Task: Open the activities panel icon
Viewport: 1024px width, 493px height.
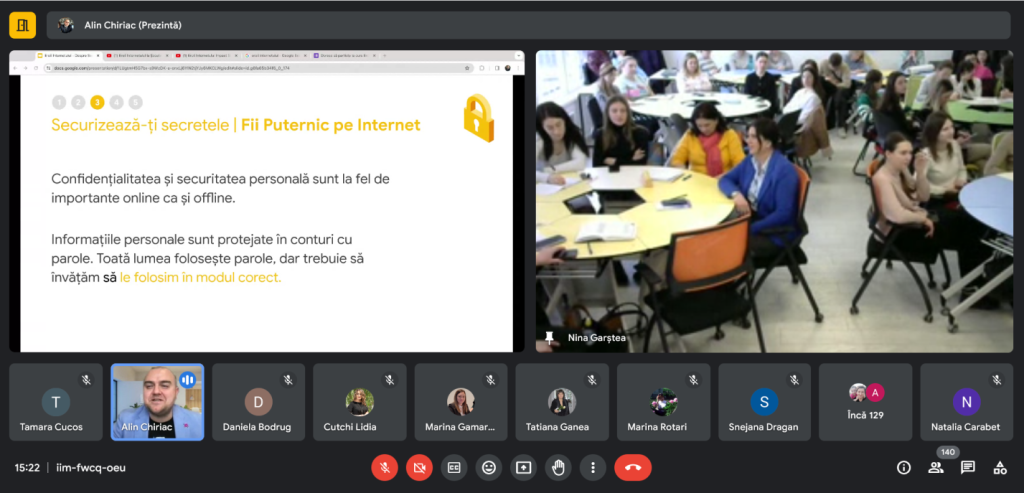Action: pyautogui.click(x=1000, y=467)
